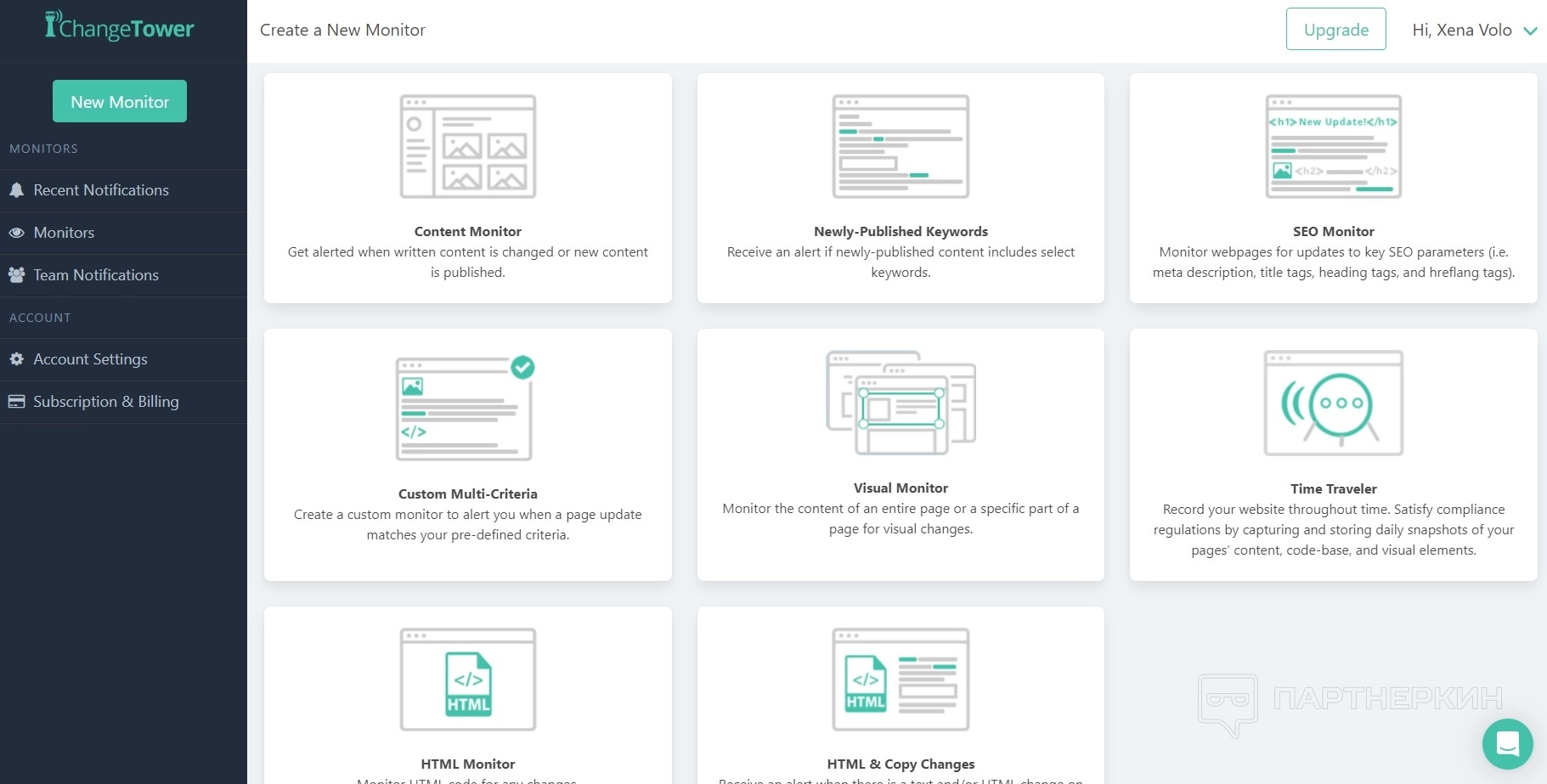Click the gear icon for Account Settings
Image resolution: width=1547 pixels, height=784 pixels.
(x=16, y=359)
